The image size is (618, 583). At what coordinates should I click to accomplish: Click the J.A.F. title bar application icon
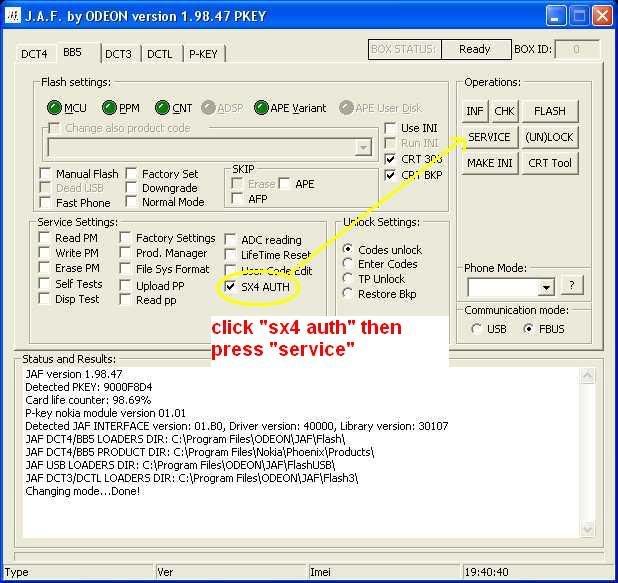13,16
